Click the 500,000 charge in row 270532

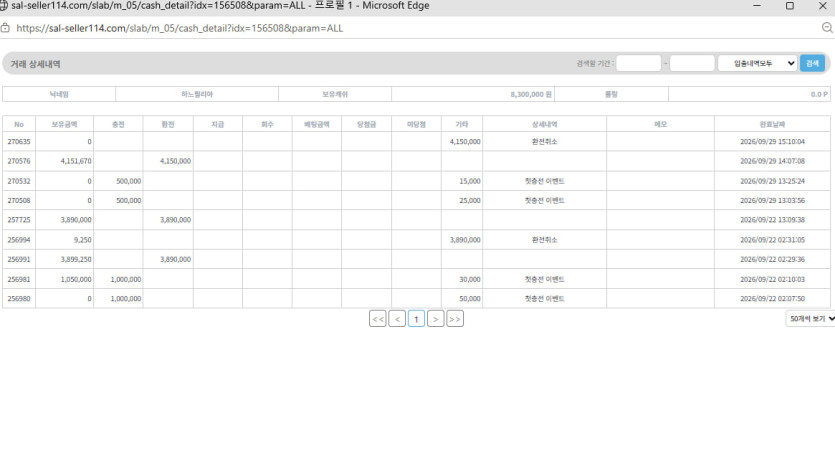click(x=128, y=181)
